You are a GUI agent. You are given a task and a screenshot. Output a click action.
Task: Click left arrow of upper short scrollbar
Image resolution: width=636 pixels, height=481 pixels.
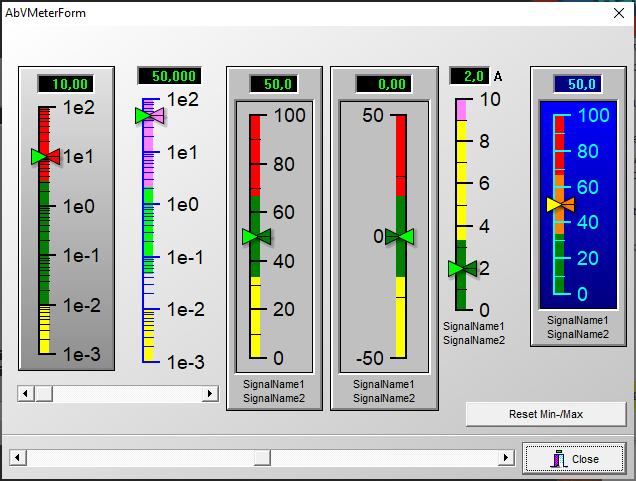click(26, 393)
